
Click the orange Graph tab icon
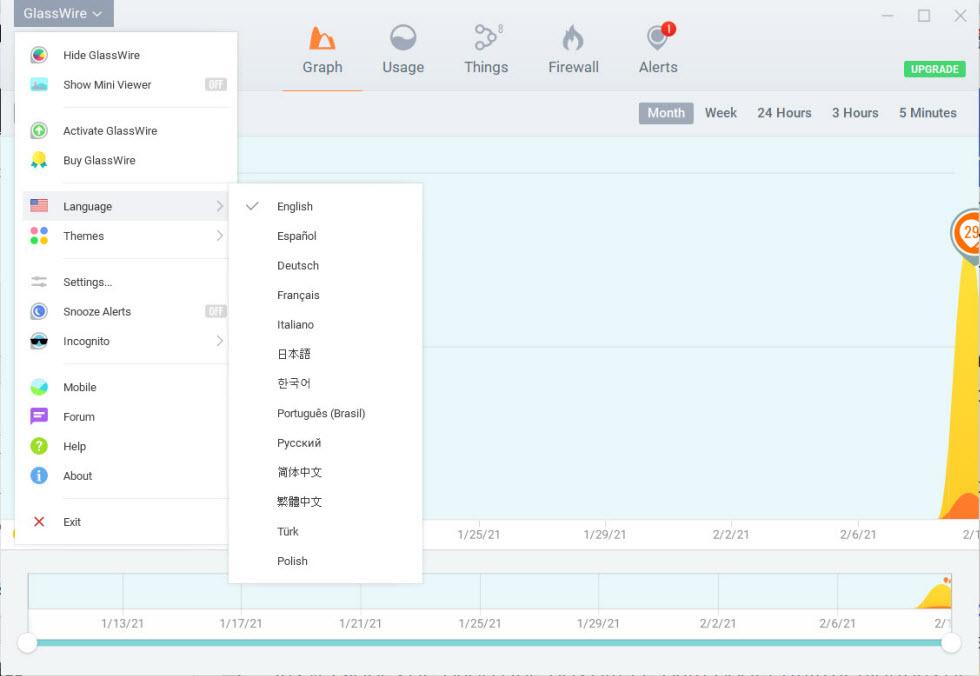coord(322,37)
